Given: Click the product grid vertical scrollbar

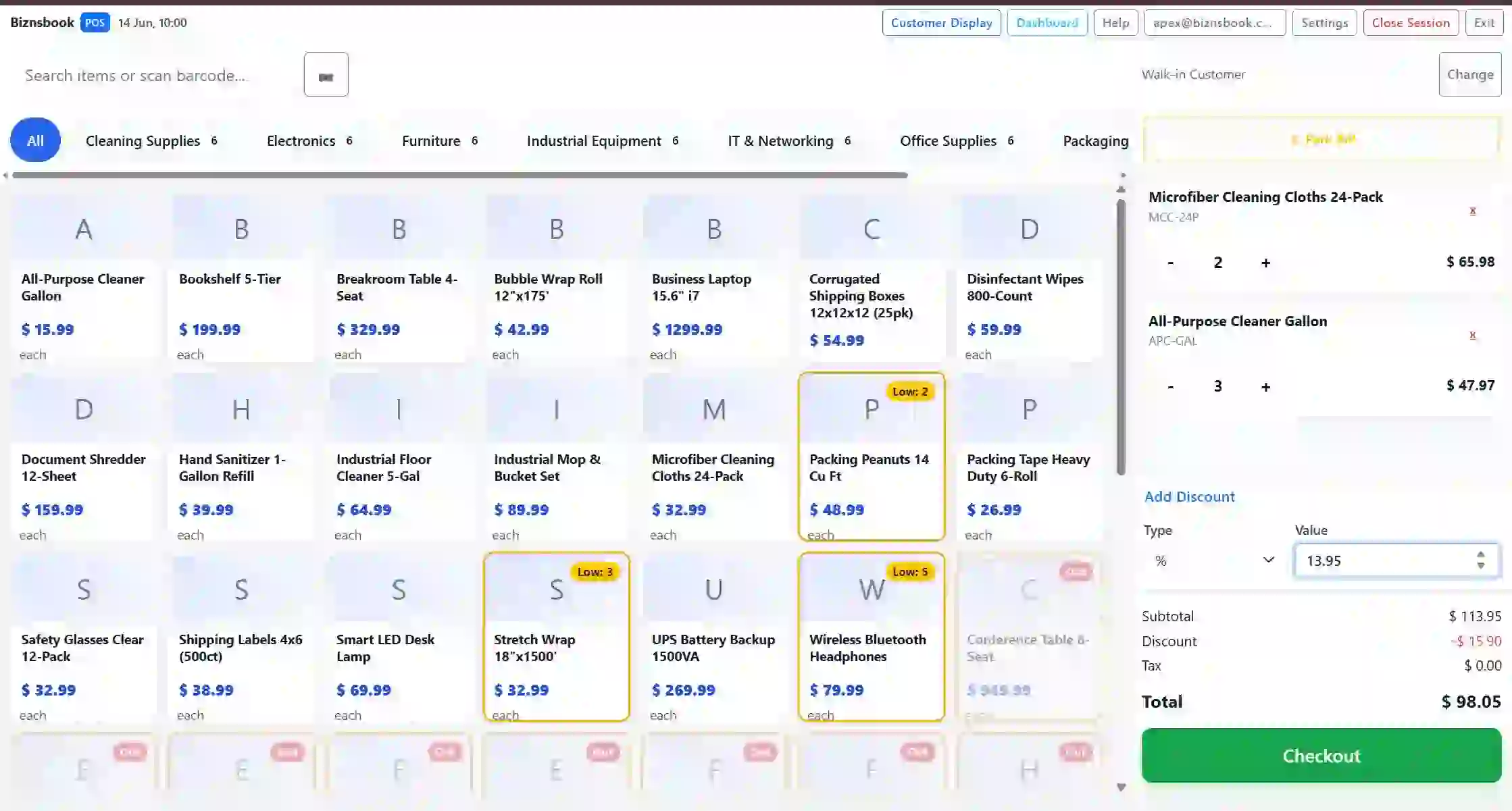Looking at the screenshot, I should [x=1121, y=336].
